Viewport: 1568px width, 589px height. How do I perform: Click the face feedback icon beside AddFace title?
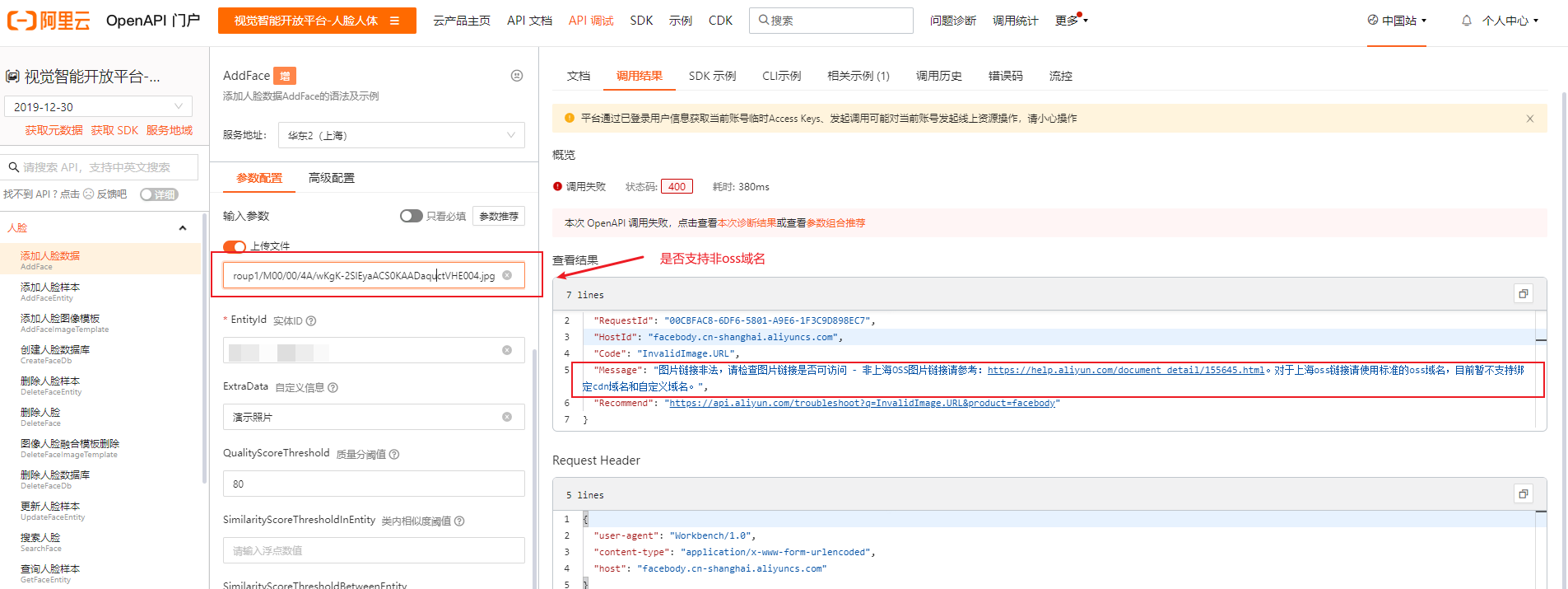tap(517, 76)
